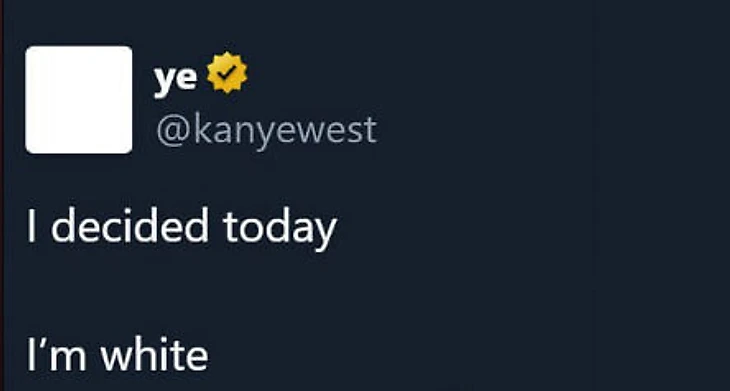
Task: Open the @kanyewest handle link
Action: 267,131
